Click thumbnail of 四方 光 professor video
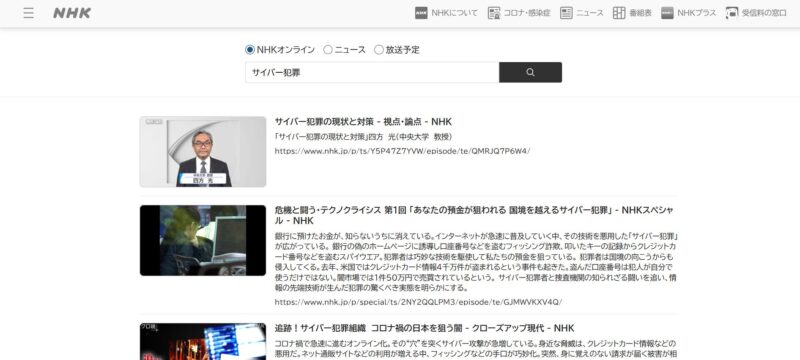Screen dimensions: 800x360 click(x=203, y=151)
